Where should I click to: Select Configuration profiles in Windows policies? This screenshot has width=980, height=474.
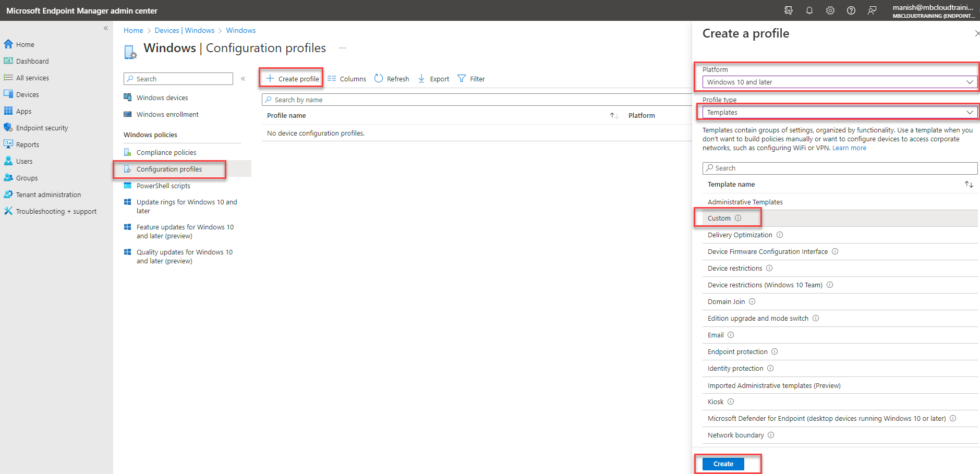(182, 169)
